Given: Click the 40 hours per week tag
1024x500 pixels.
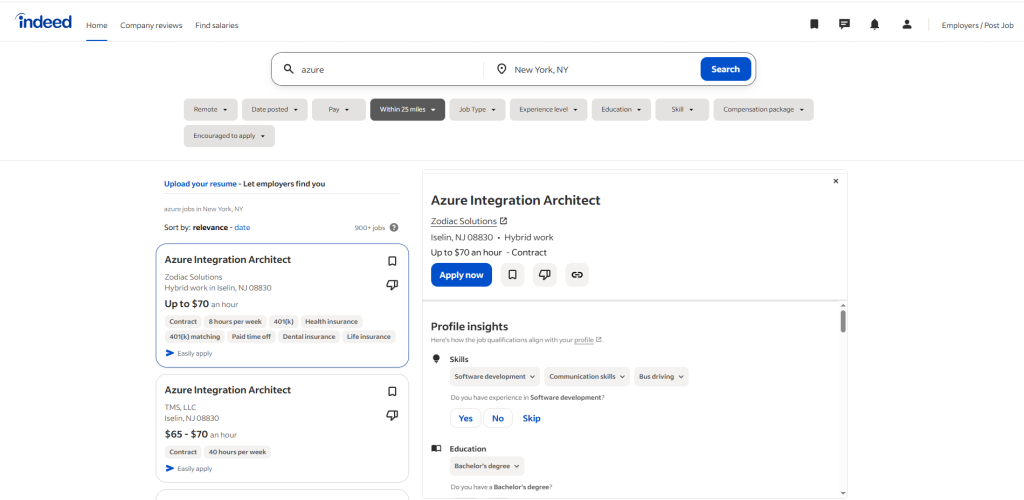Looking at the screenshot, I should pyautogui.click(x=236, y=452).
